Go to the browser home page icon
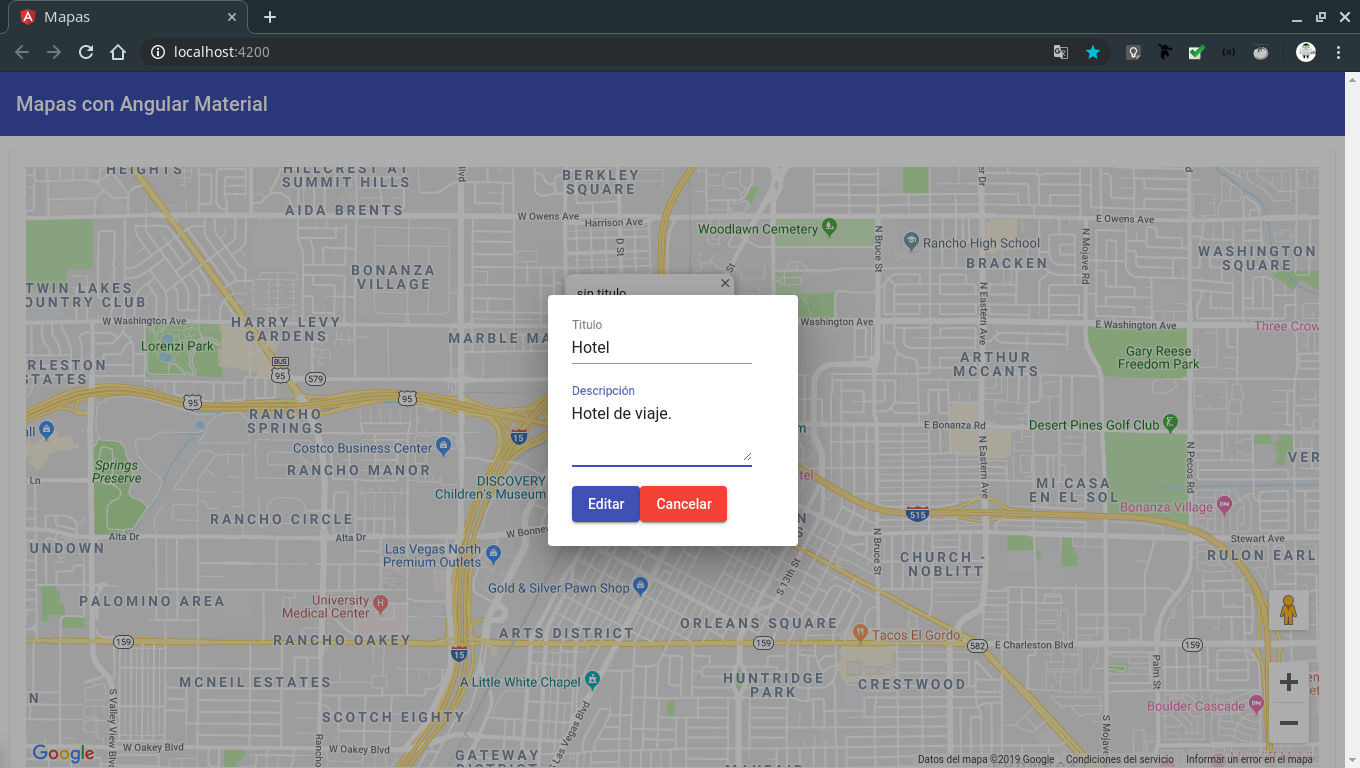The height and width of the screenshot is (768, 1360). 118,52
